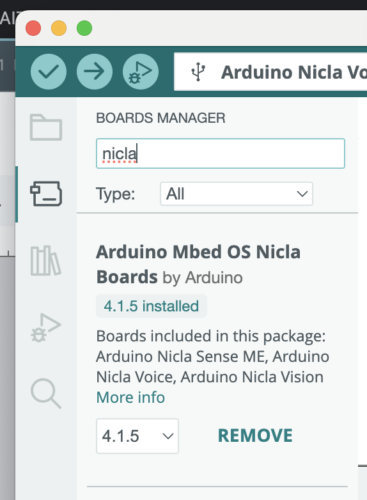
Task: Click the BOARDS MANAGER heading
Action: (x=161, y=118)
